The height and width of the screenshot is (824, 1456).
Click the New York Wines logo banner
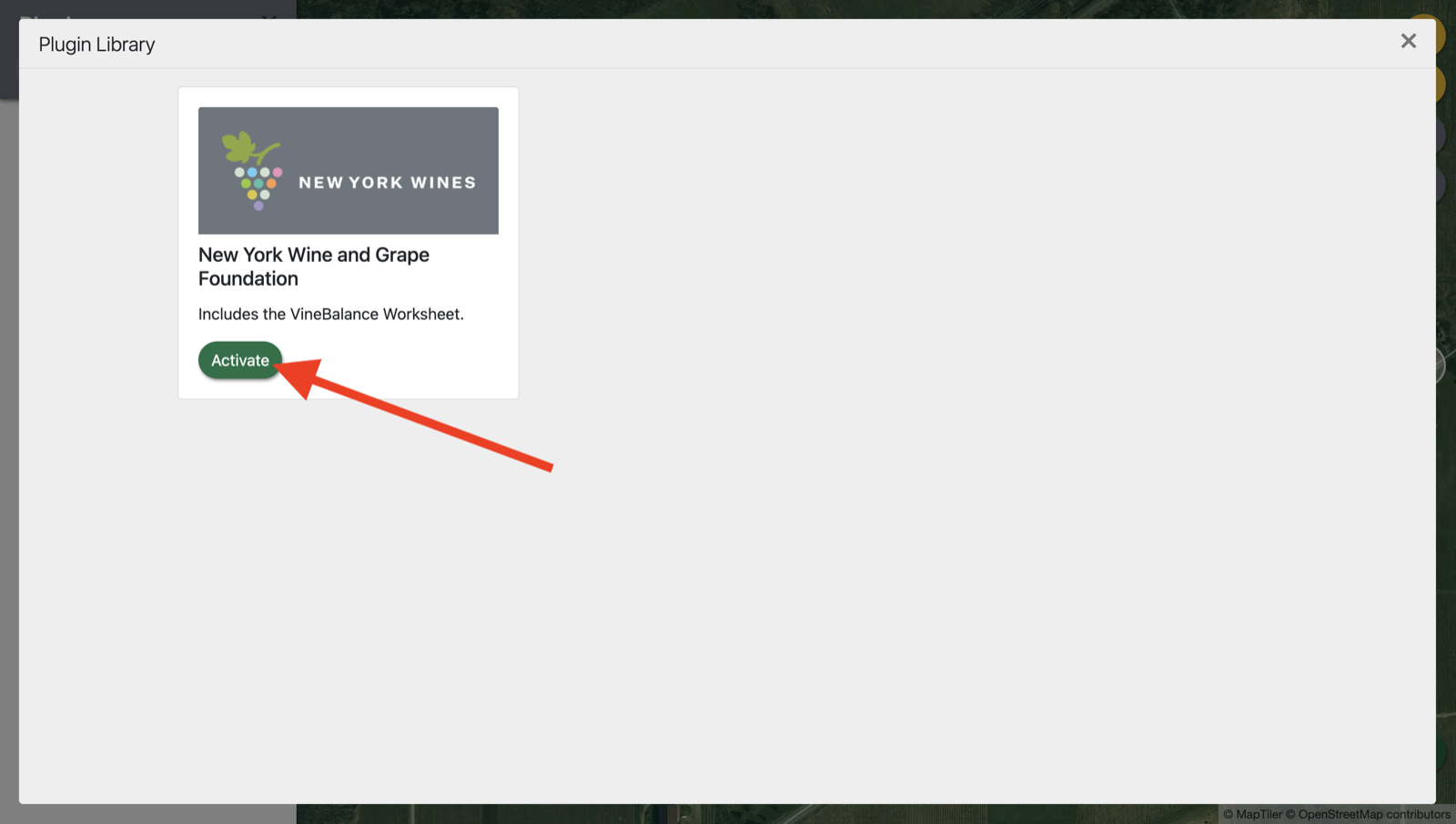click(349, 171)
